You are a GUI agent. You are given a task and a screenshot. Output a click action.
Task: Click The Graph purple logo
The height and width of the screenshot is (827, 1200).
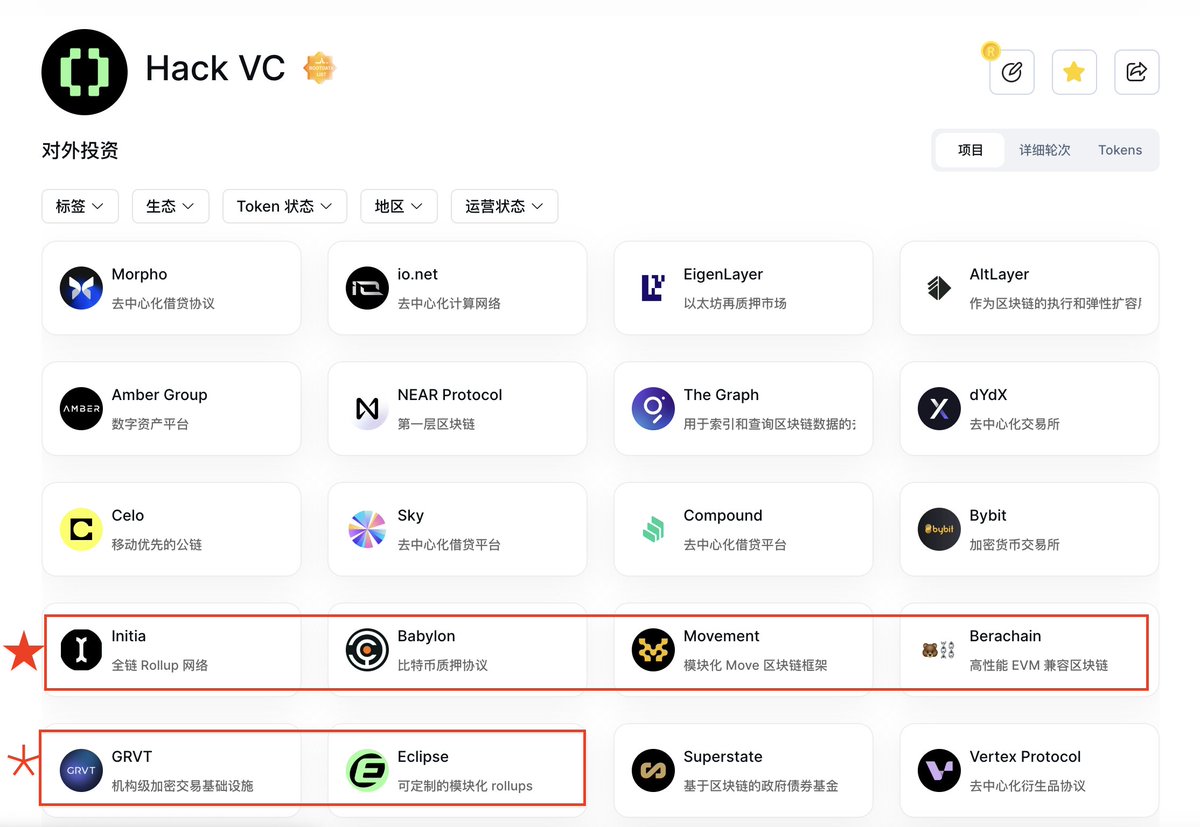(653, 409)
